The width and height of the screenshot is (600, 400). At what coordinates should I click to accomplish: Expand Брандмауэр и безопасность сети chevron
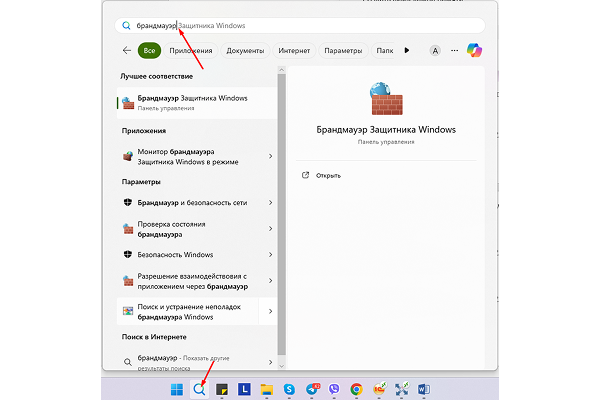point(271,202)
